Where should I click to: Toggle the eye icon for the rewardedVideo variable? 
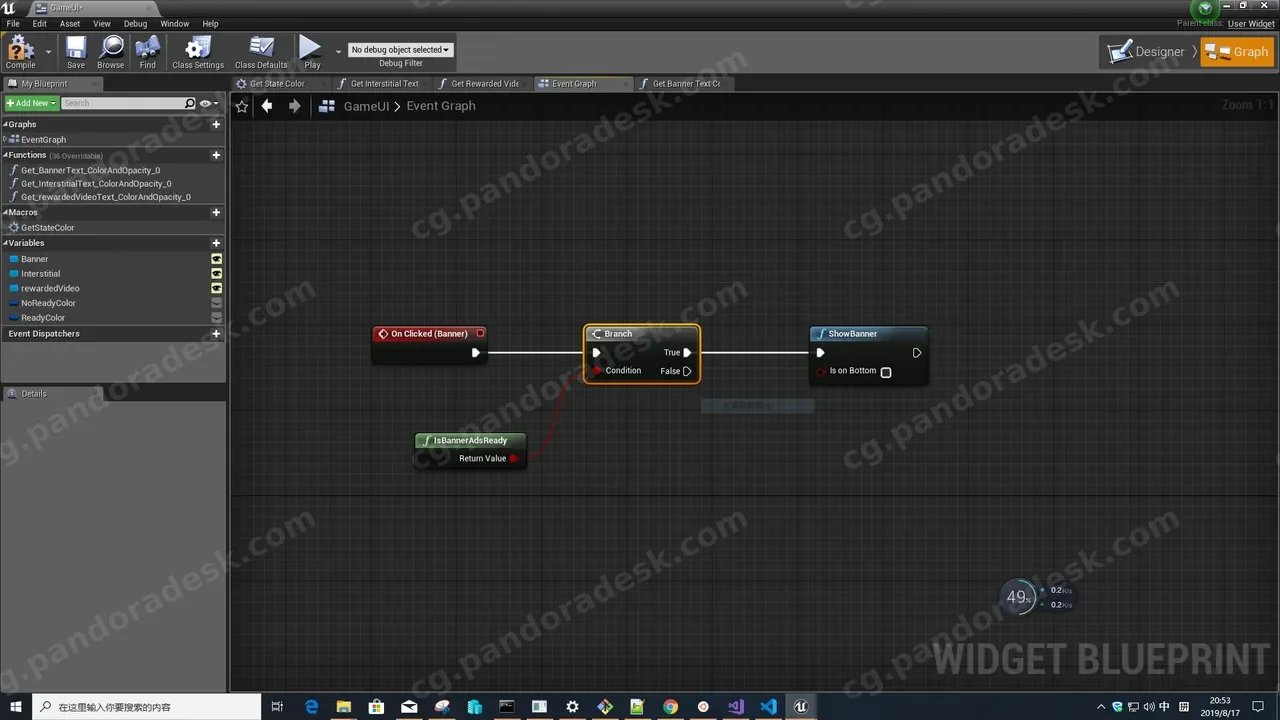pos(216,289)
